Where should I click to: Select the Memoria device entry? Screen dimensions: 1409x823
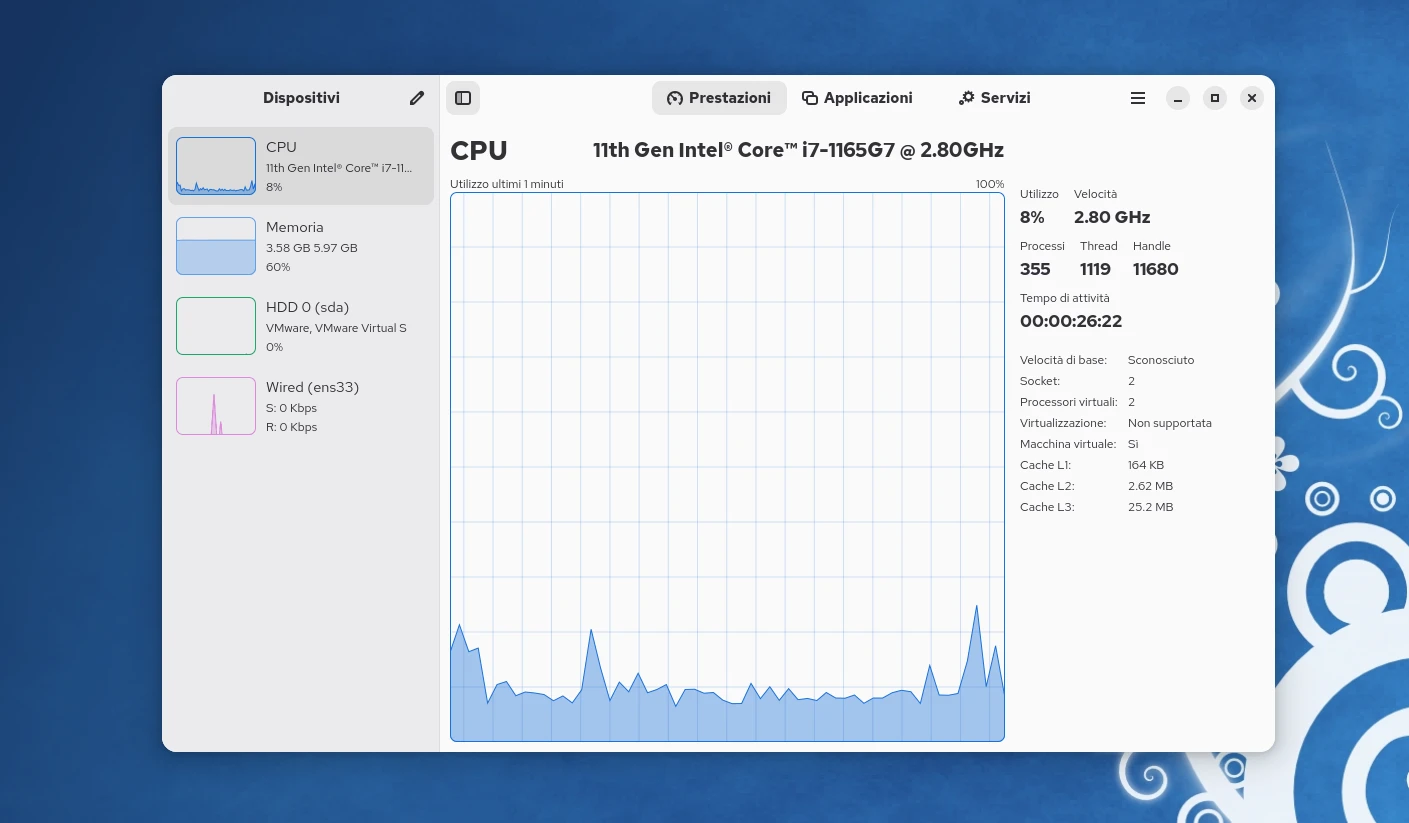pyautogui.click(x=338, y=246)
